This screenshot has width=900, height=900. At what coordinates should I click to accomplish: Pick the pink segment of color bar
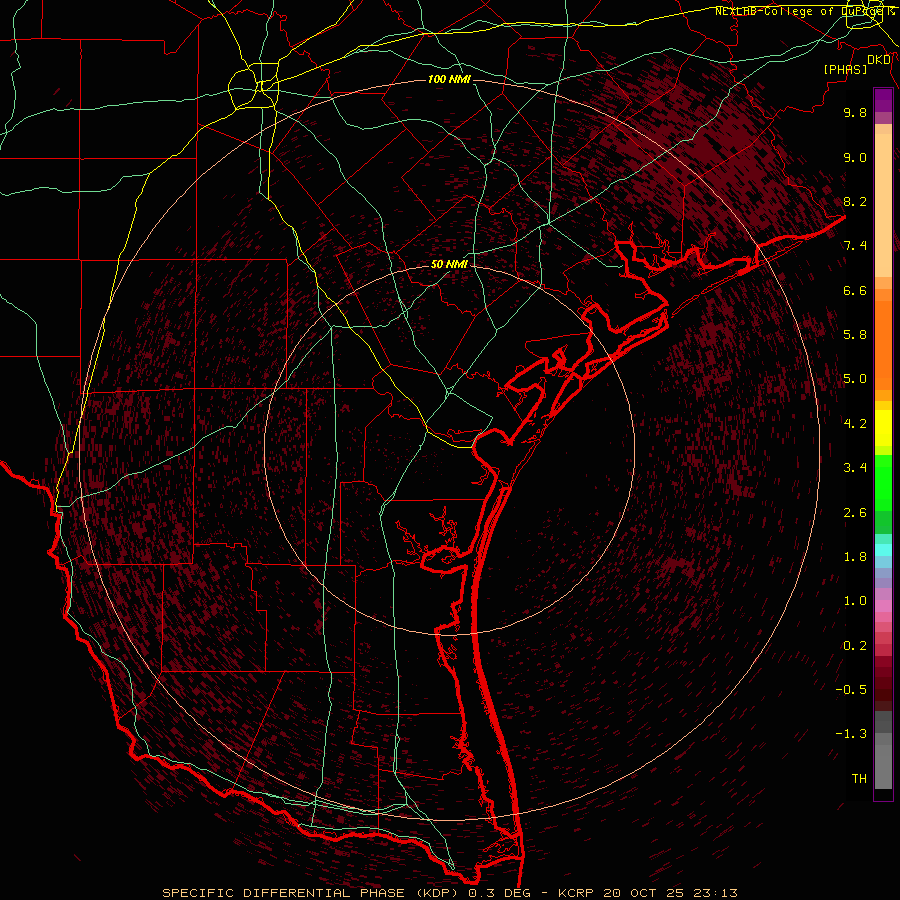[x=883, y=606]
